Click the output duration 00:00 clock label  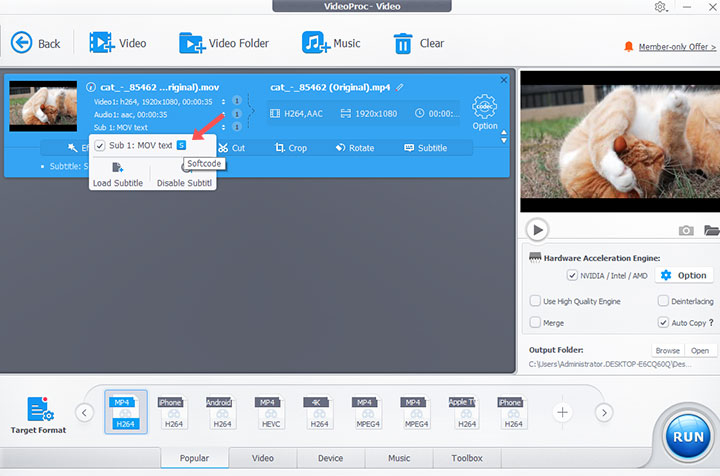point(437,113)
